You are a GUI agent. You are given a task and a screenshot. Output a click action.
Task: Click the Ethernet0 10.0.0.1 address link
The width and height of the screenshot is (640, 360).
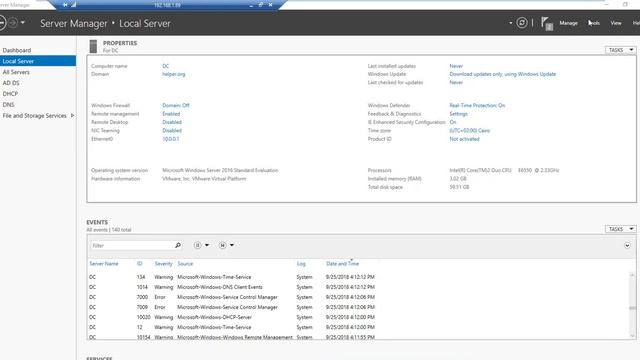pos(171,139)
